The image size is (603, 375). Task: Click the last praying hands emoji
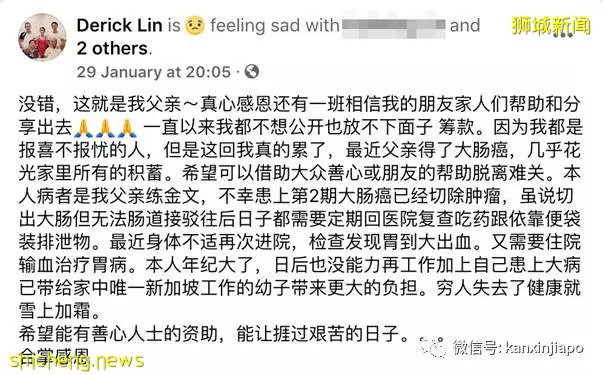[x=127, y=128]
